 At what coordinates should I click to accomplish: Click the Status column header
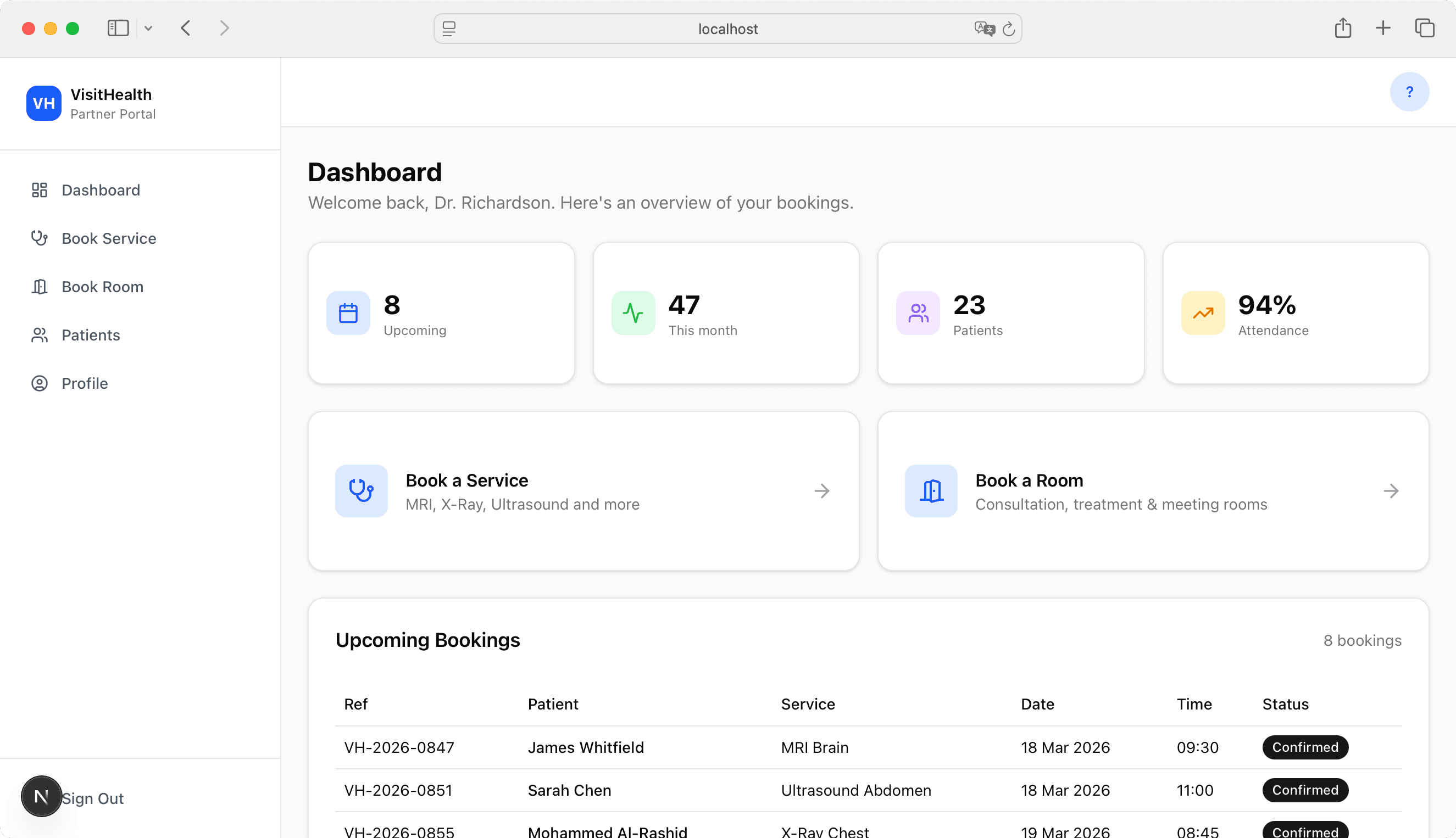click(1286, 704)
